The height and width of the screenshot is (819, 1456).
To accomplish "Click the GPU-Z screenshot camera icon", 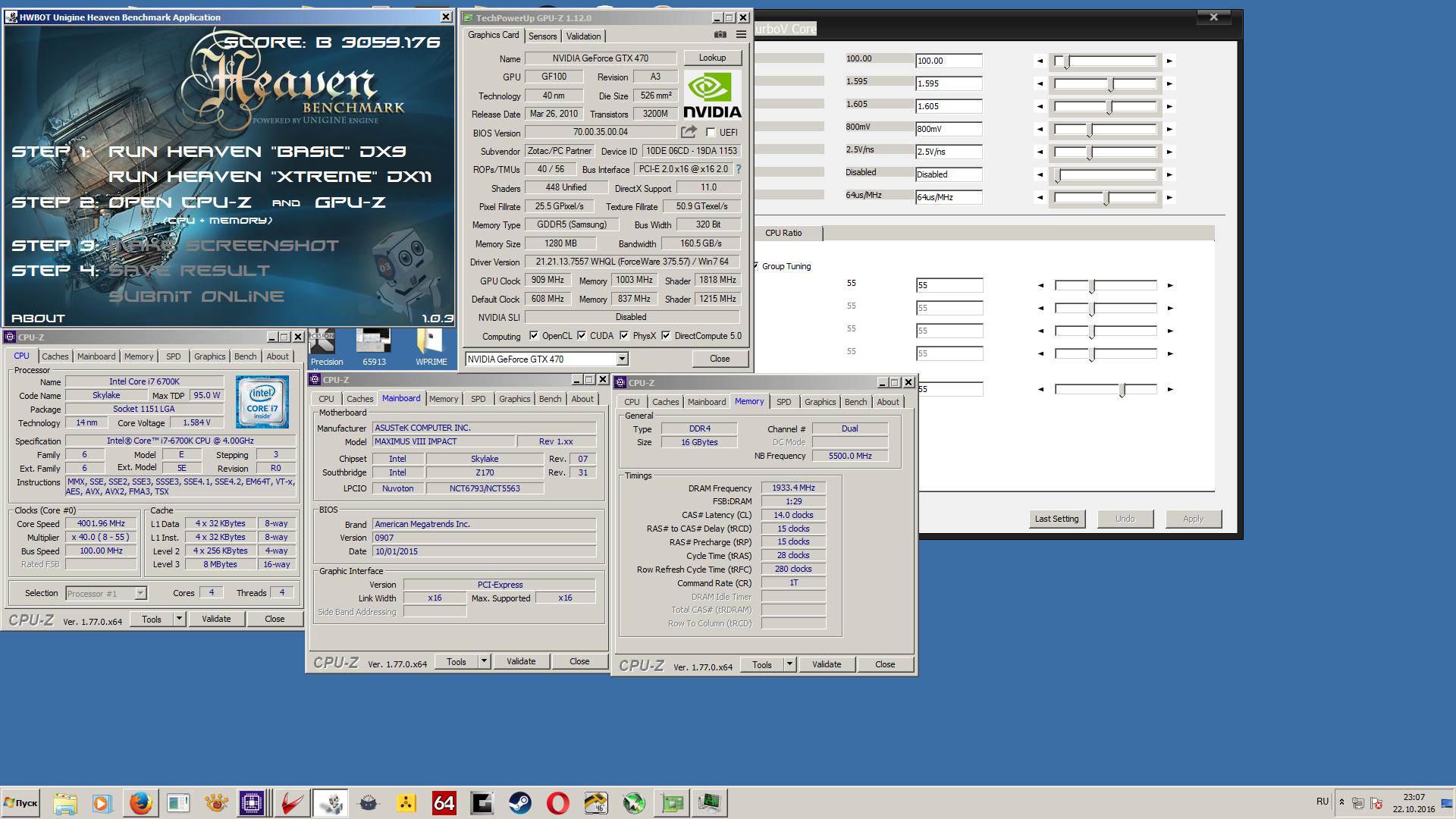I will [720, 35].
